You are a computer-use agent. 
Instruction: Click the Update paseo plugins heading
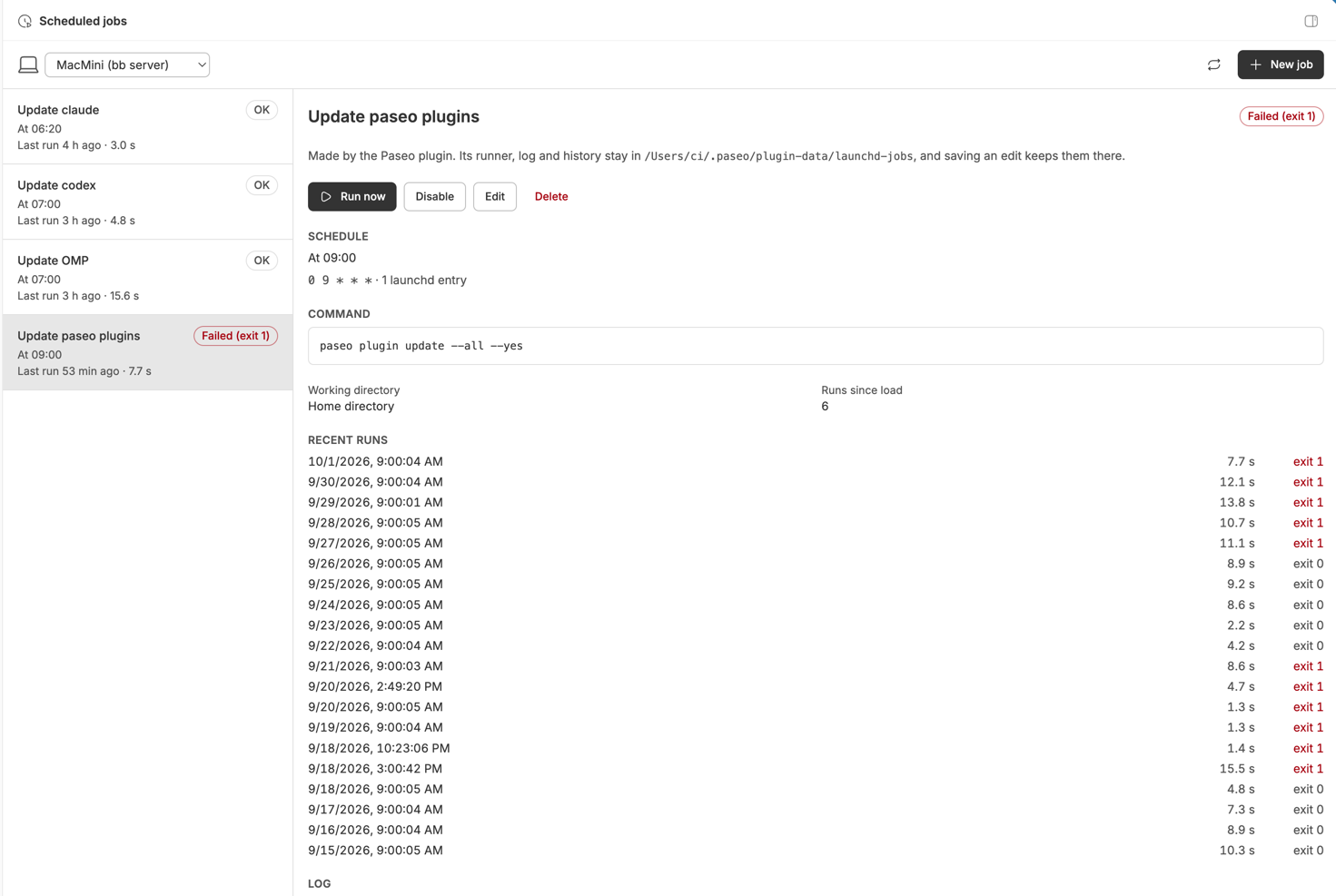point(393,116)
